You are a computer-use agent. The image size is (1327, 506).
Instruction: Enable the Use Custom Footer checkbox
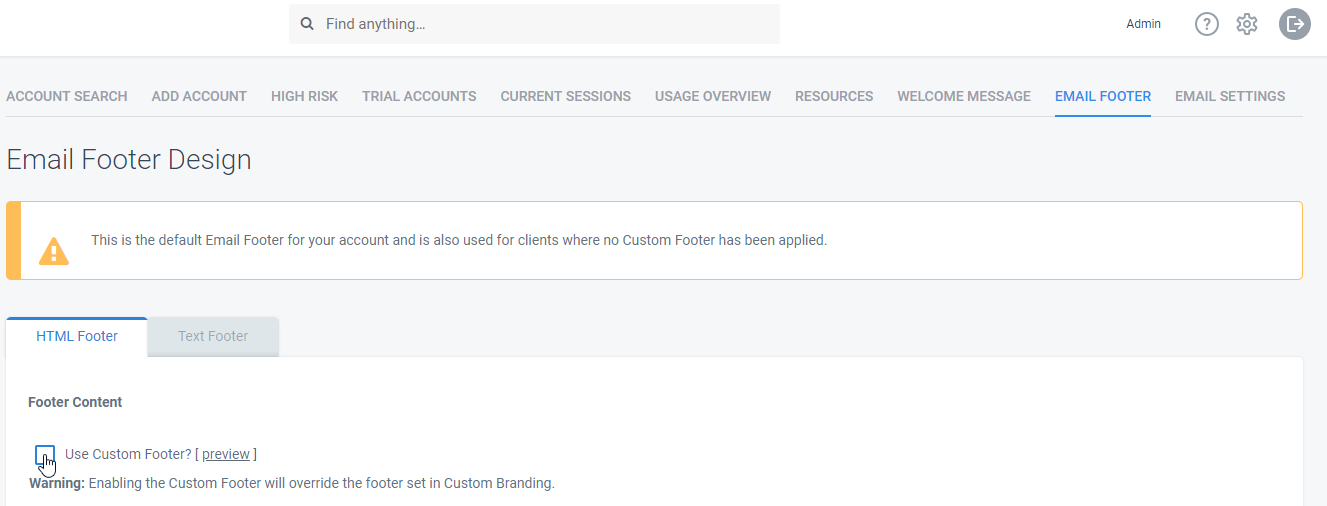coord(45,456)
